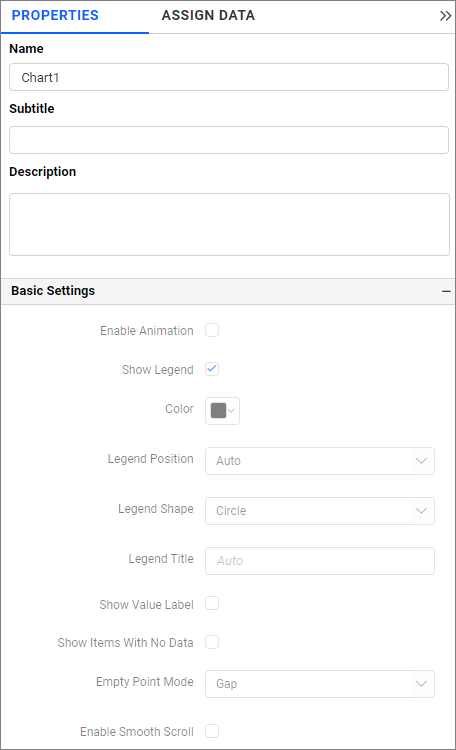
Task: Click the Basic Settings section header
Action: pos(228,291)
